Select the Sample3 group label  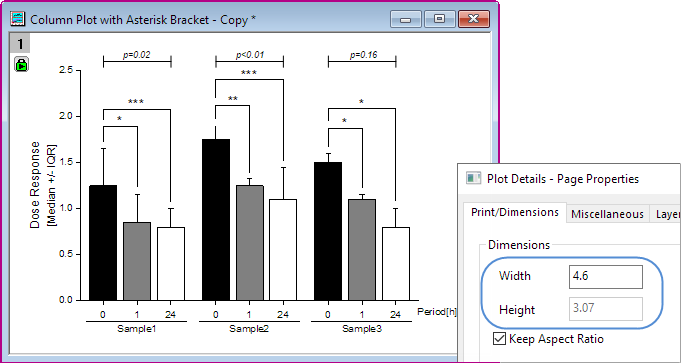pyautogui.click(x=362, y=329)
